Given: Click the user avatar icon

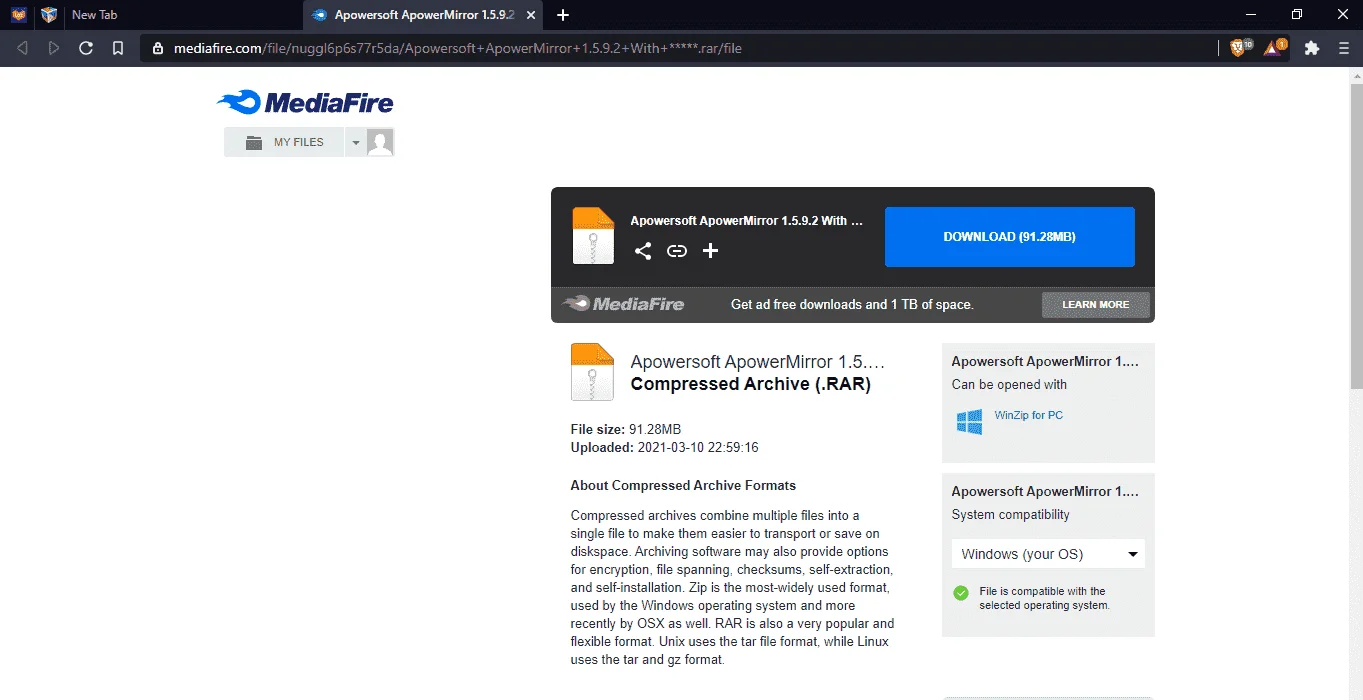Looking at the screenshot, I should 380,142.
